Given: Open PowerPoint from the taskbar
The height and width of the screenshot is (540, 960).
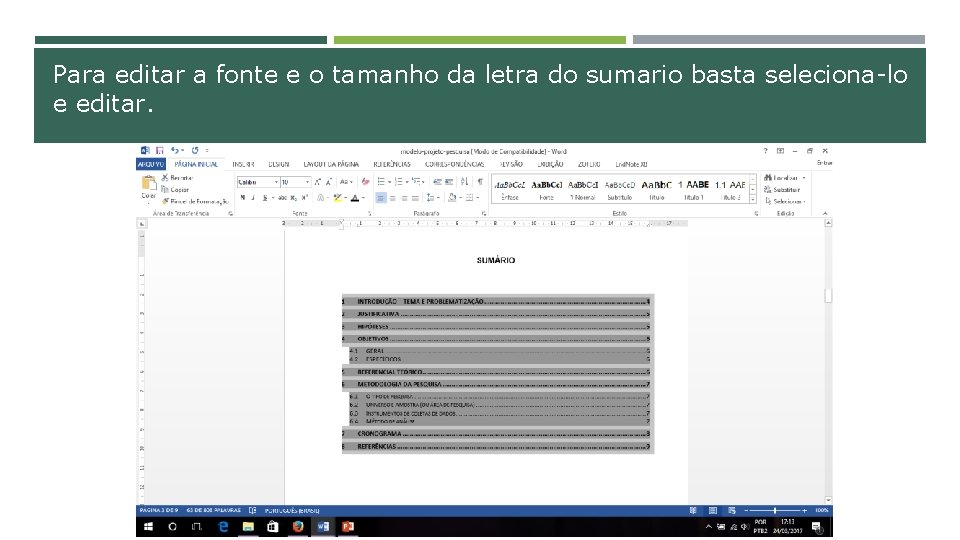Looking at the screenshot, I should click(x=348, y=527).
